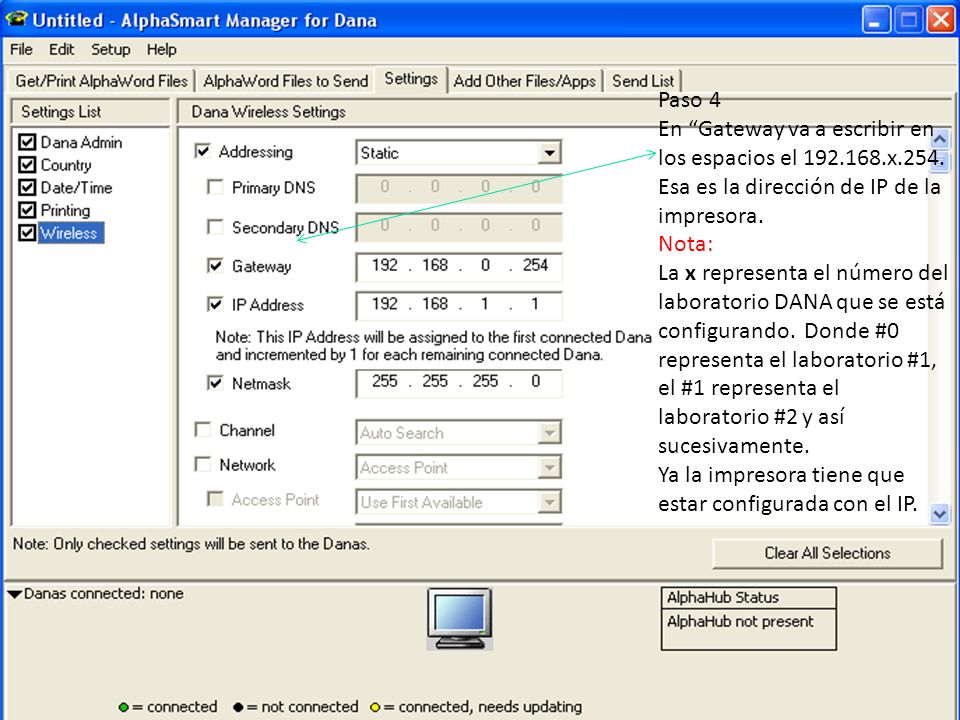Uncheck the Netmask checkbox

point(216,383)
